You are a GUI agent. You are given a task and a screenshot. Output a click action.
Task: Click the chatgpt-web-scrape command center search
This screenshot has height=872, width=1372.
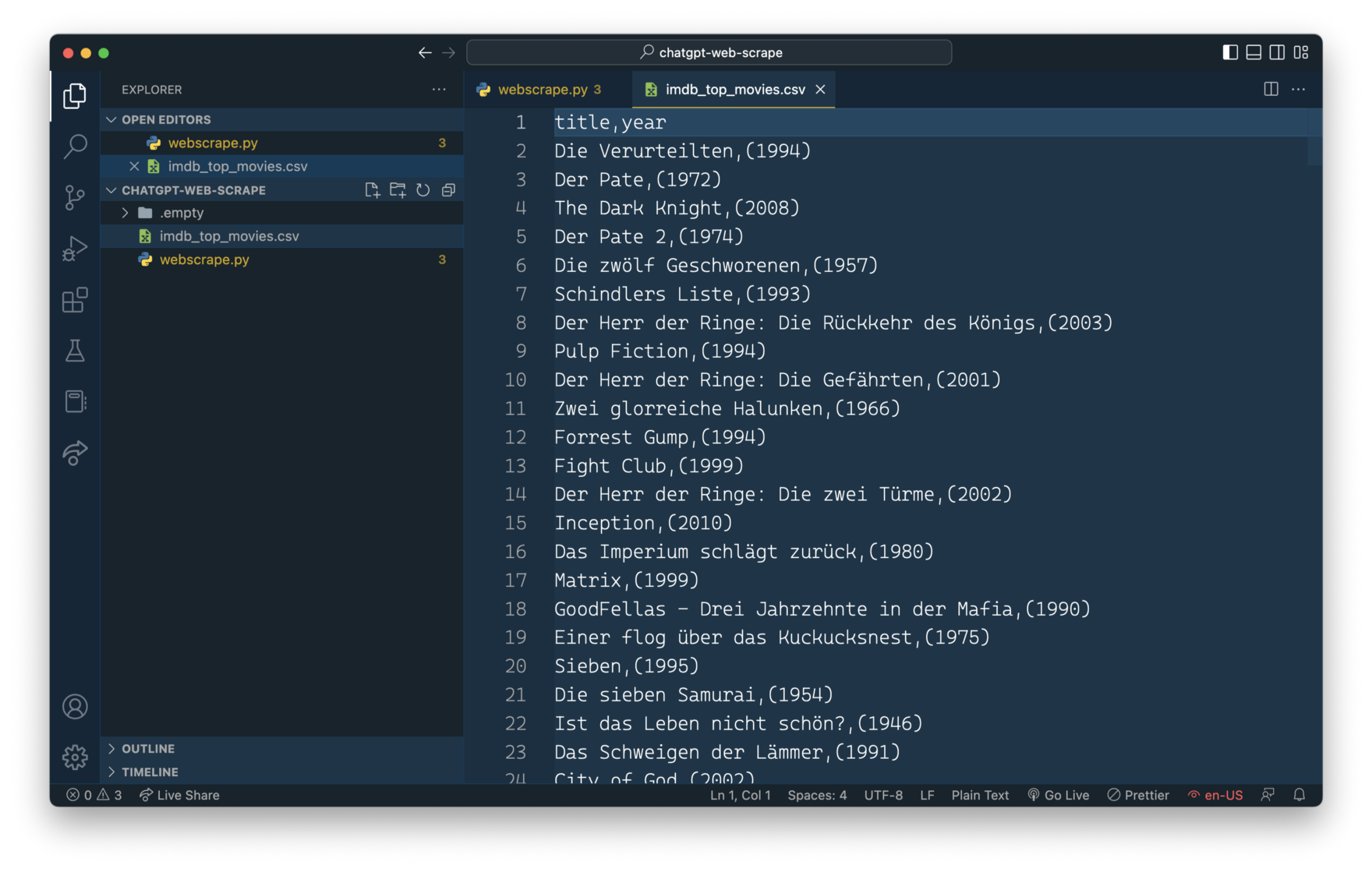tap(709, 52)
